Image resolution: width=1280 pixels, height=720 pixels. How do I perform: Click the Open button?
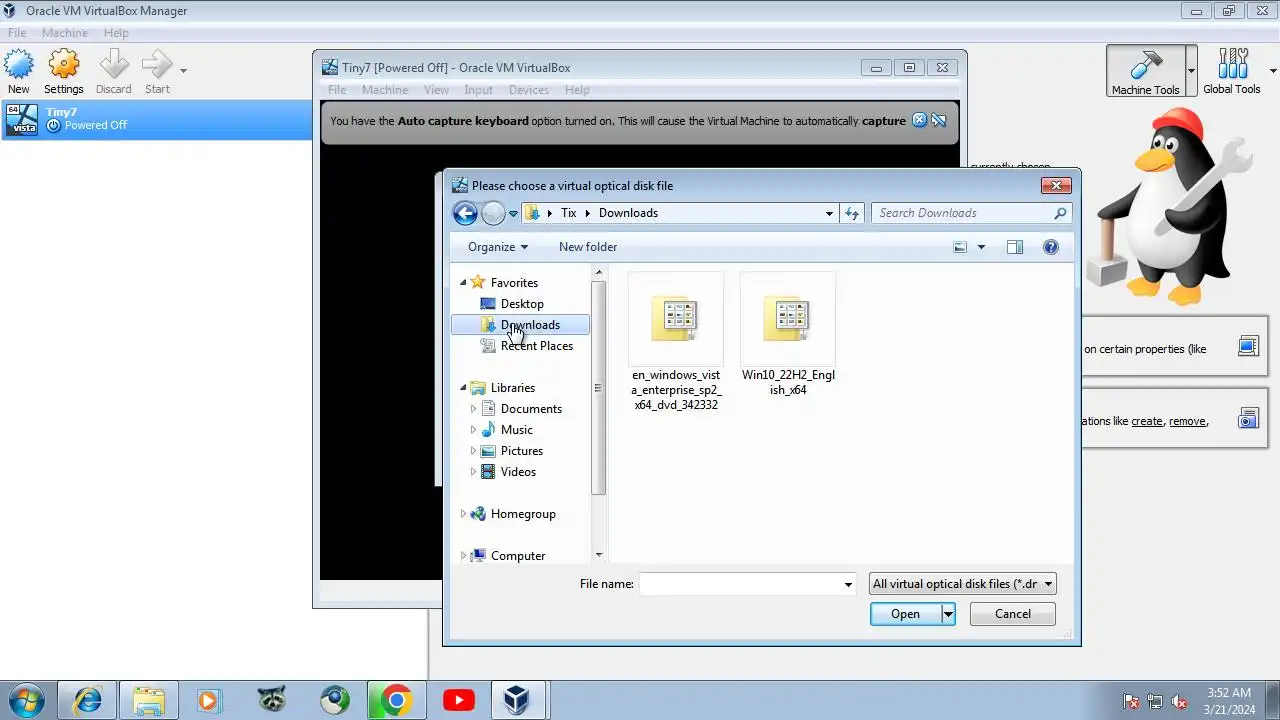tap(905, 614)
